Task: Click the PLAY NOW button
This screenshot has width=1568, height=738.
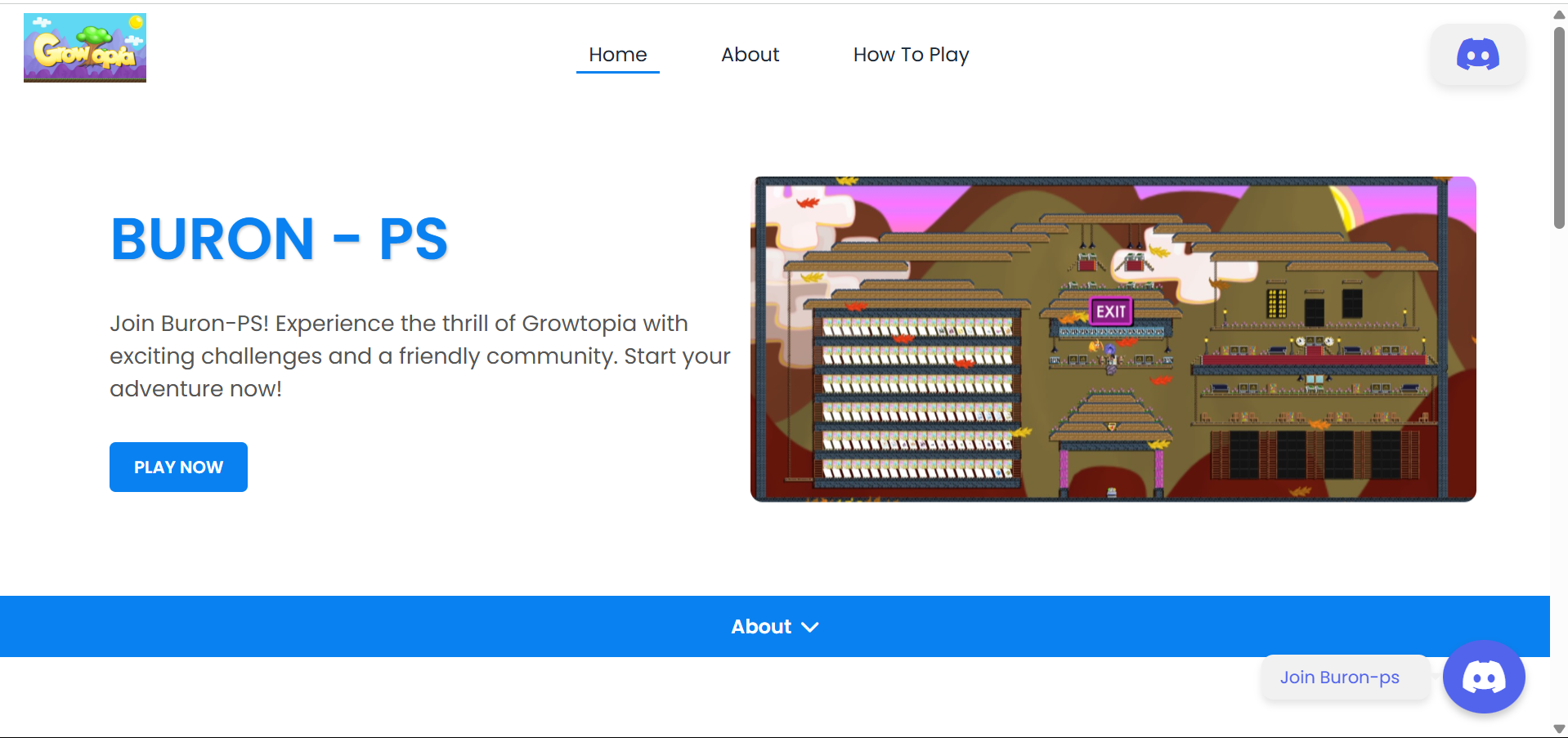Action: 178,467
